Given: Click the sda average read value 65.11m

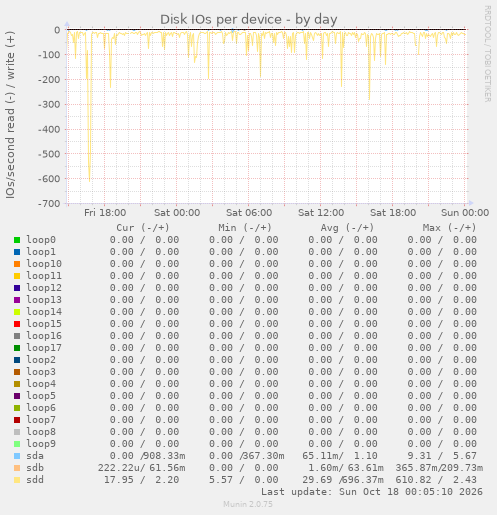Looking at the screenshot, I should (x=320, y=456).
